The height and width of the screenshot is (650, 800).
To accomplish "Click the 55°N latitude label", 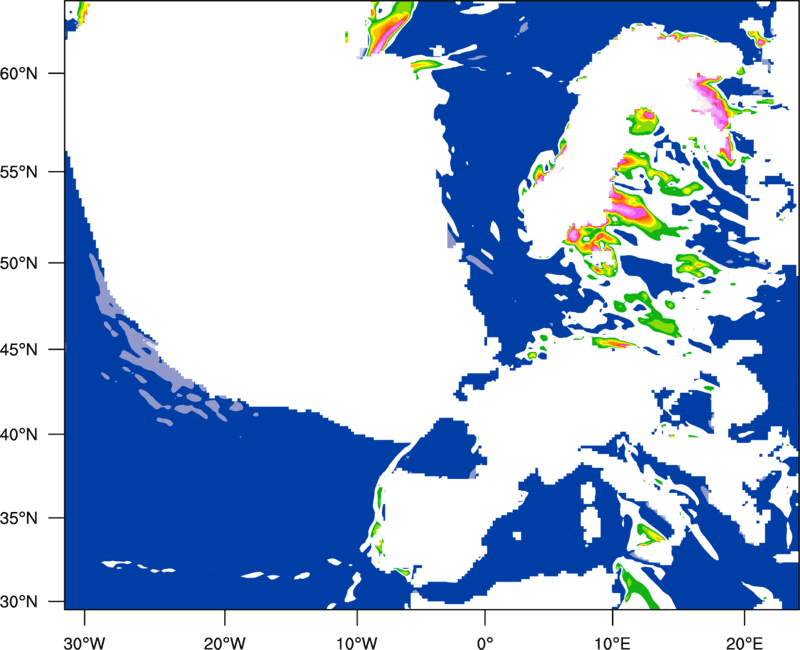I will (x=19, y=171).
